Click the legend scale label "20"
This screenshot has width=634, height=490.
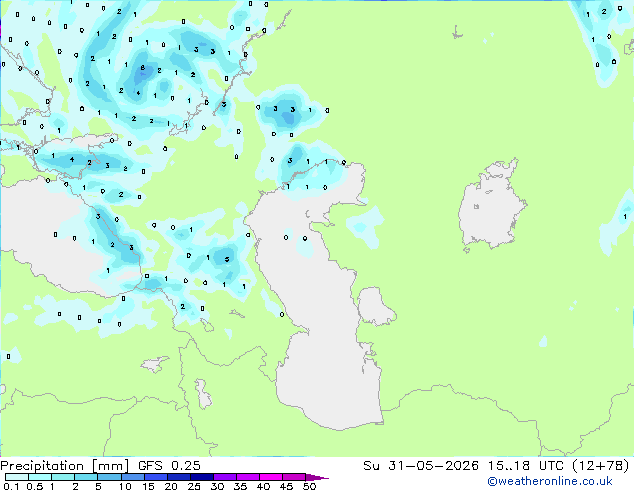171,486
